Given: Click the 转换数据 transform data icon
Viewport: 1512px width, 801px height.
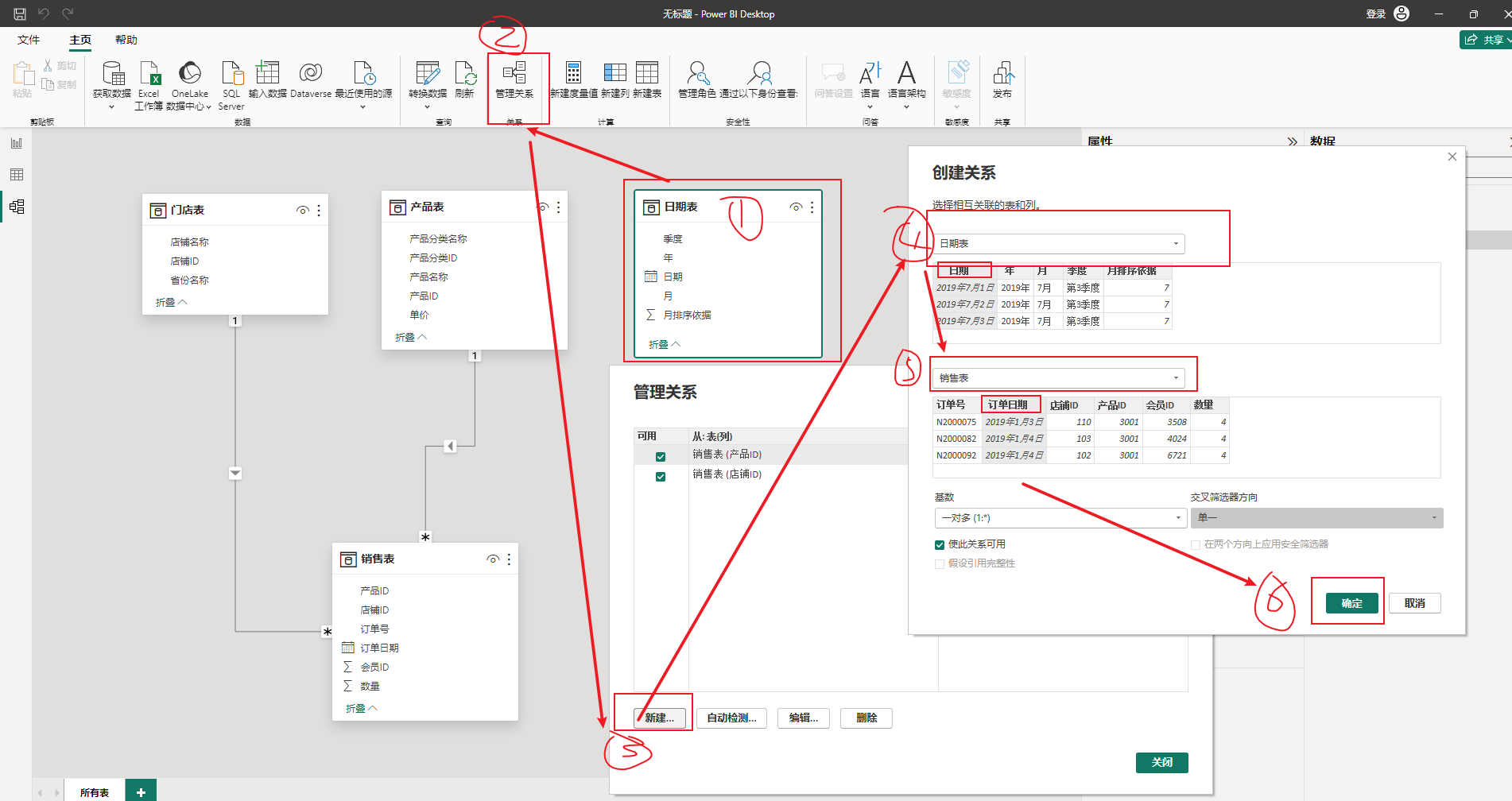Looking at the screenshot, I should (x=428, y=84).
